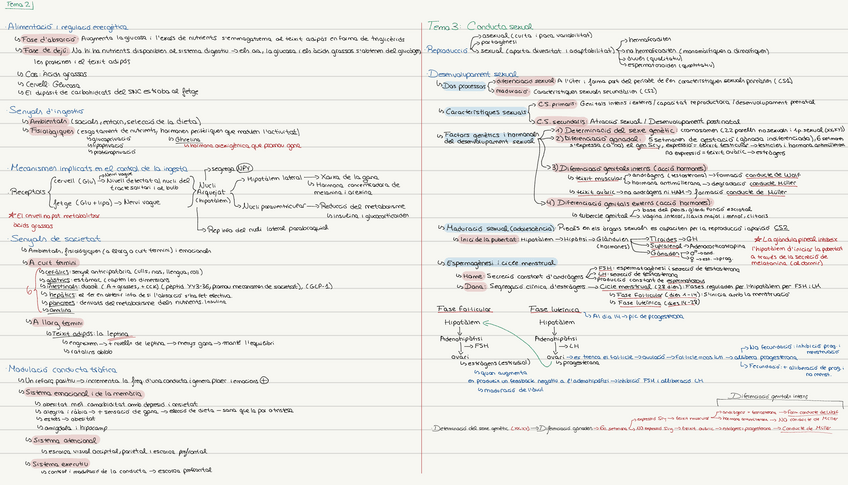Click the underlined text 'Cicle menstrual'
Viewport: 848px width, 485px height.
click(625, 287)
